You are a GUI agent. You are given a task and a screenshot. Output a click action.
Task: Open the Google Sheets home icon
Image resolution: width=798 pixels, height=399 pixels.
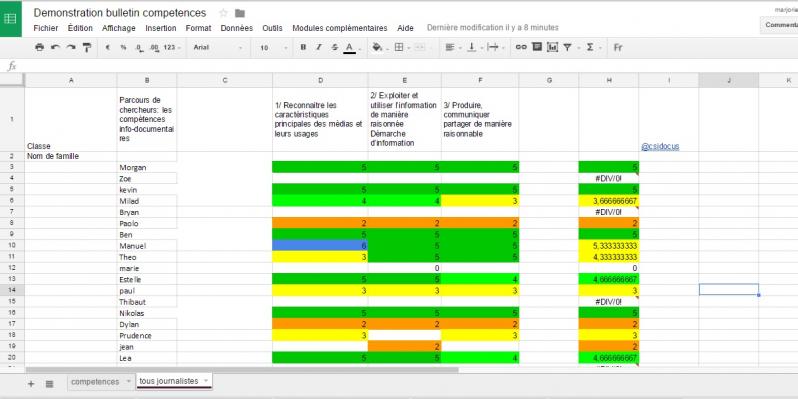[x=11, y=18]
